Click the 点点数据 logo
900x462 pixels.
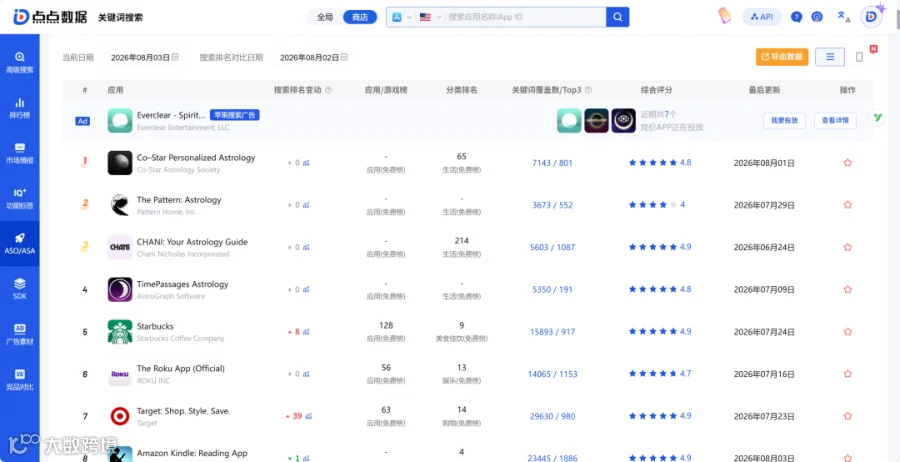pos(51,17)
